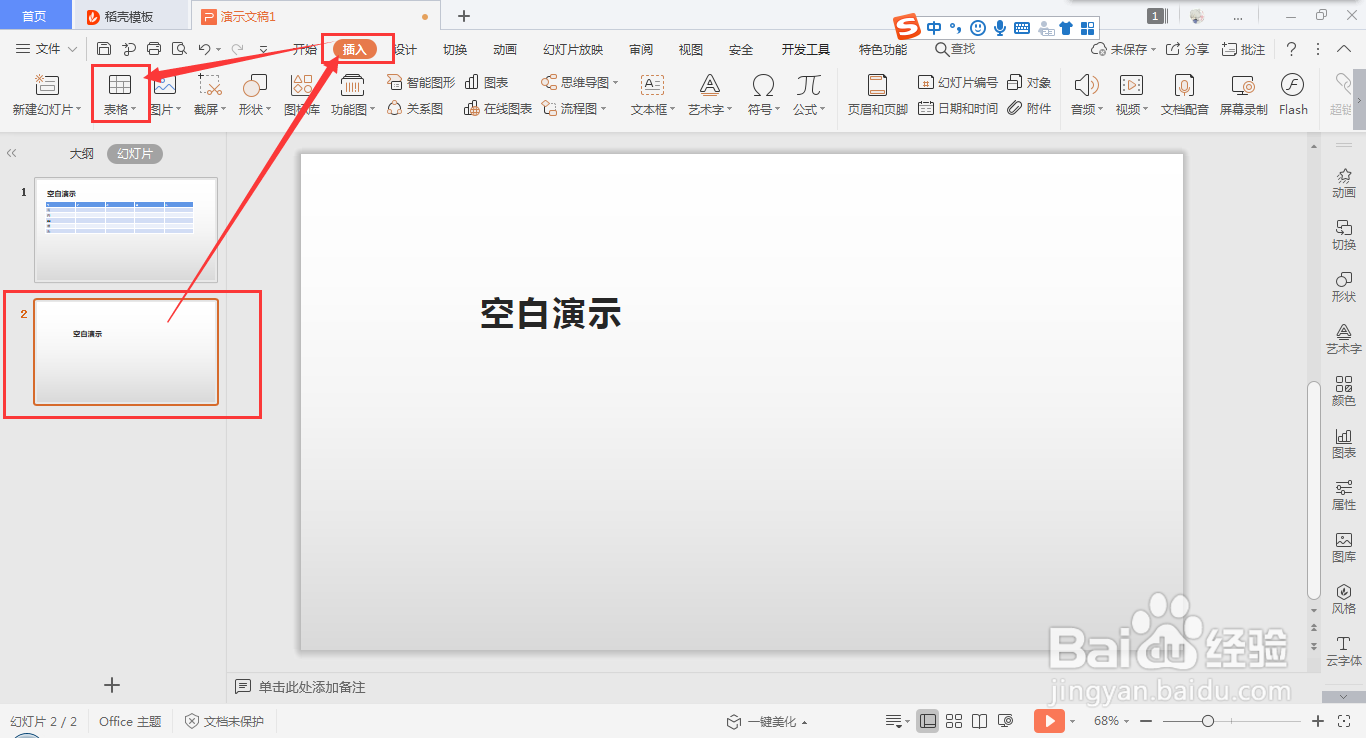The width and height of the screenshot is (1366, 738).
Task: Insert a 图表 chart
Action: (x=487, y=82)
